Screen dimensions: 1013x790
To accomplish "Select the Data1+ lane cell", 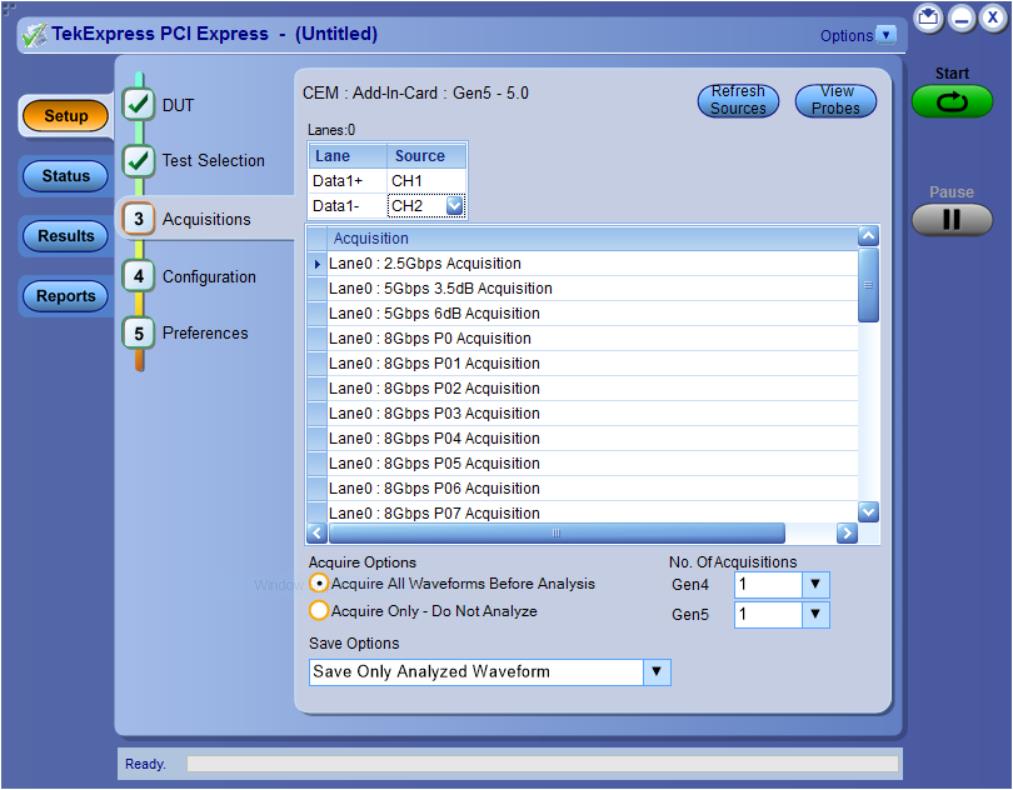I will coord(348,181).
